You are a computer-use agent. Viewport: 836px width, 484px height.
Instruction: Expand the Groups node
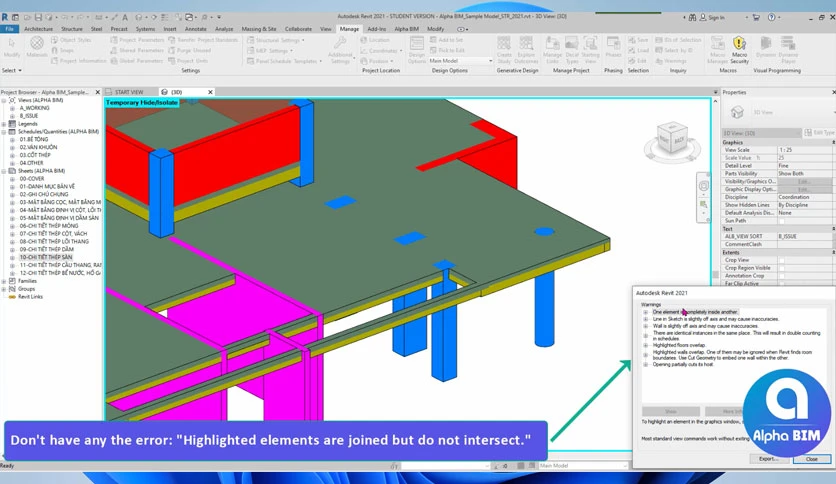(4, 289)
